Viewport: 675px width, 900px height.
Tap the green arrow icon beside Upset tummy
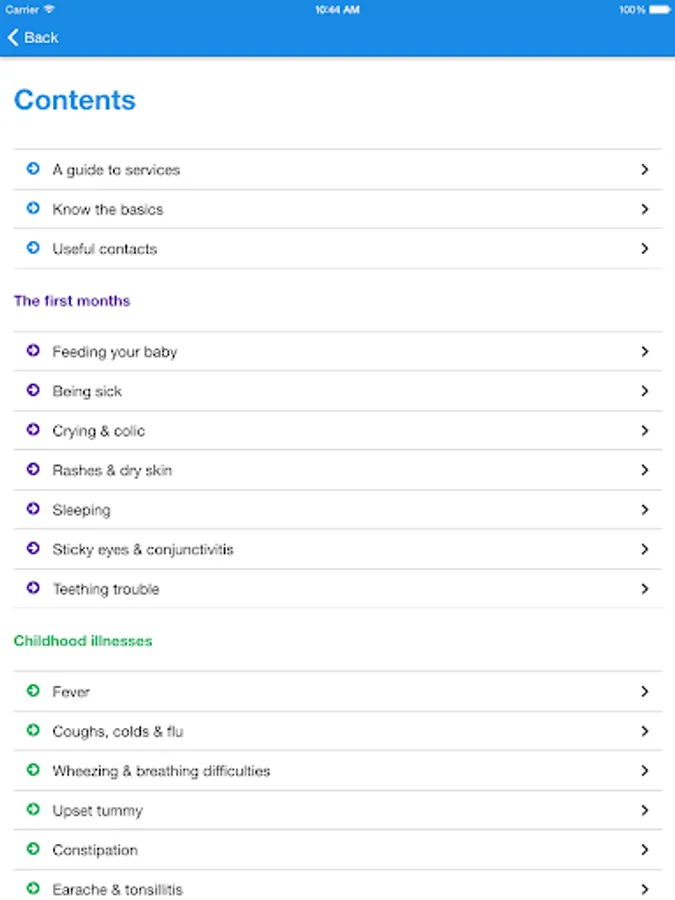click(x=33, y=811)
